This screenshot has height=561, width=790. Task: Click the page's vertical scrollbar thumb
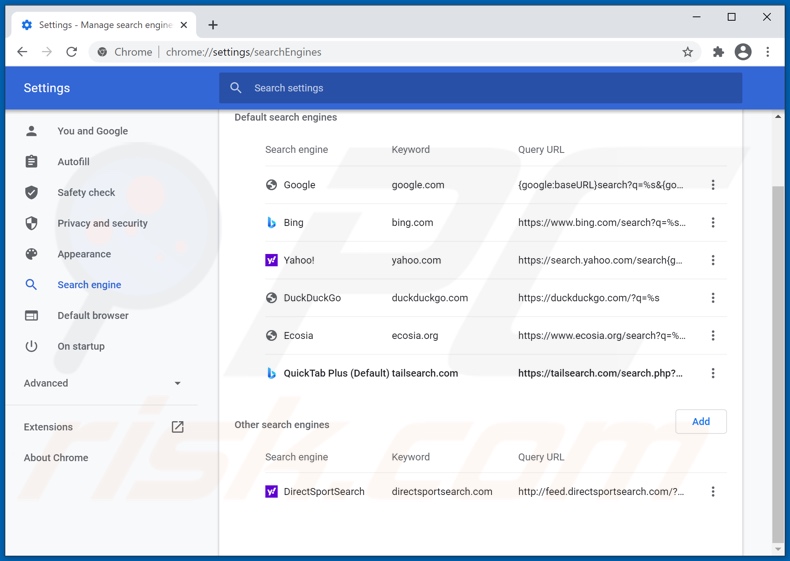(x=778, y=363)
